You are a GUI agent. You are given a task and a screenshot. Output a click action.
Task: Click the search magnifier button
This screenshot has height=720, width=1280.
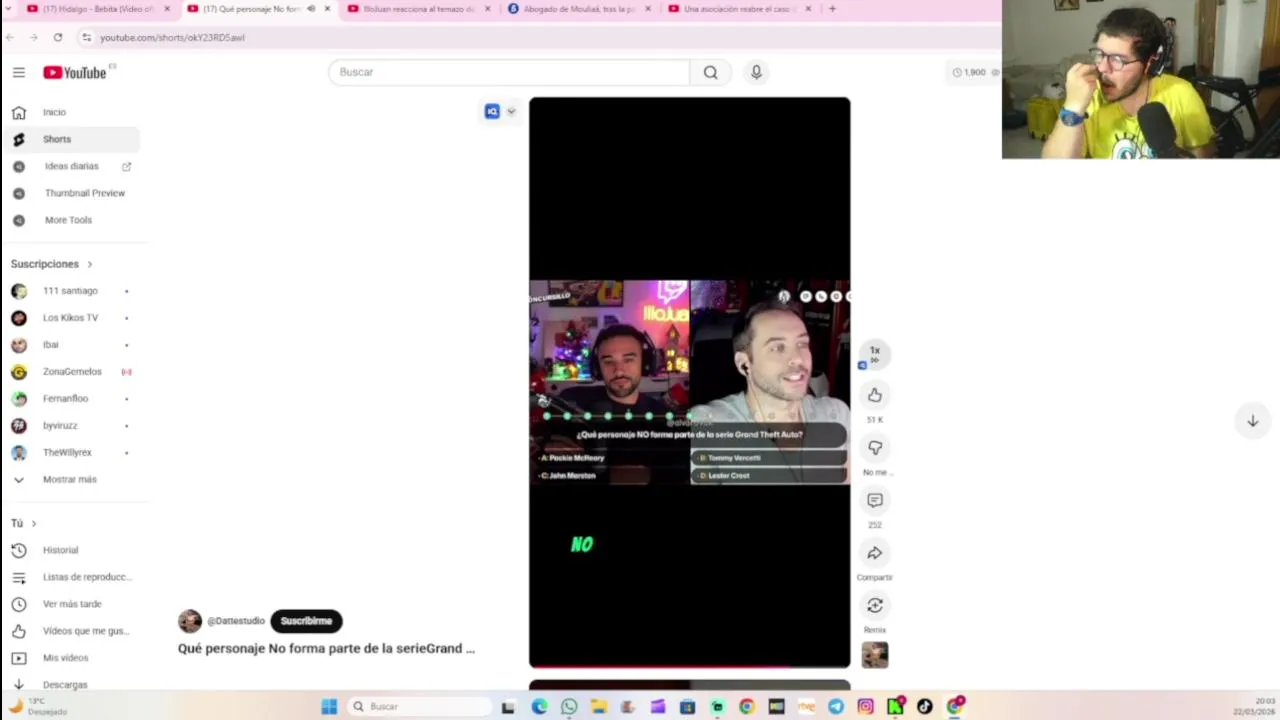710,72
